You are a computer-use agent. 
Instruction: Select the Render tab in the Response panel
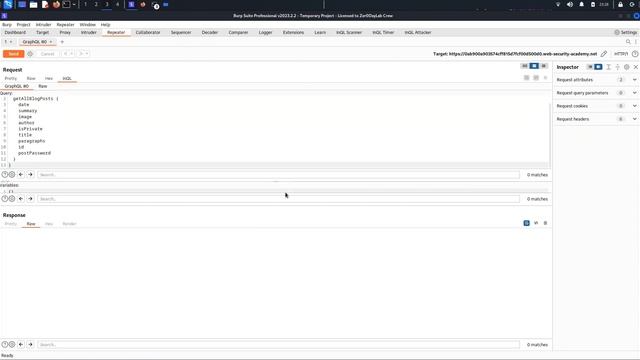tap(69, 224)
